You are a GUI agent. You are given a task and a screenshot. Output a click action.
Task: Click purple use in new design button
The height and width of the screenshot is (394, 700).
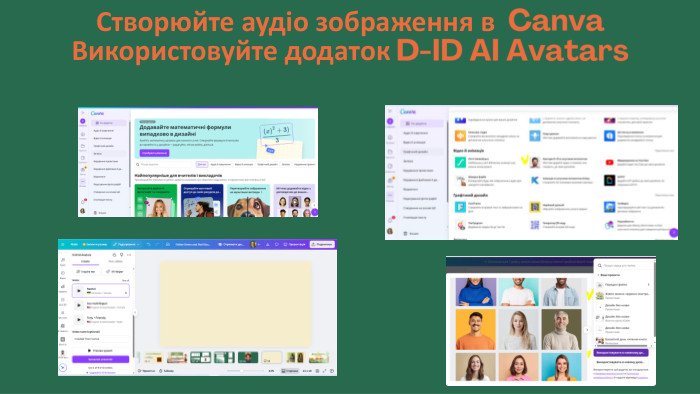621,353
